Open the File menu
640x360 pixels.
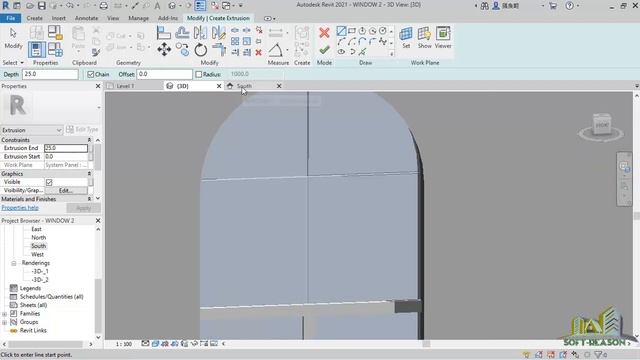click(x=11, y=18)
